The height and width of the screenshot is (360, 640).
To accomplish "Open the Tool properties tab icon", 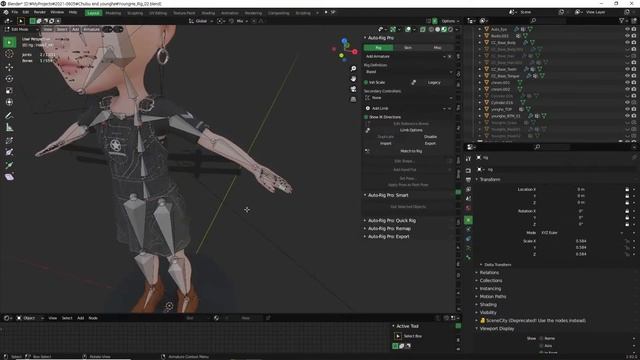I will pos(468,158).
